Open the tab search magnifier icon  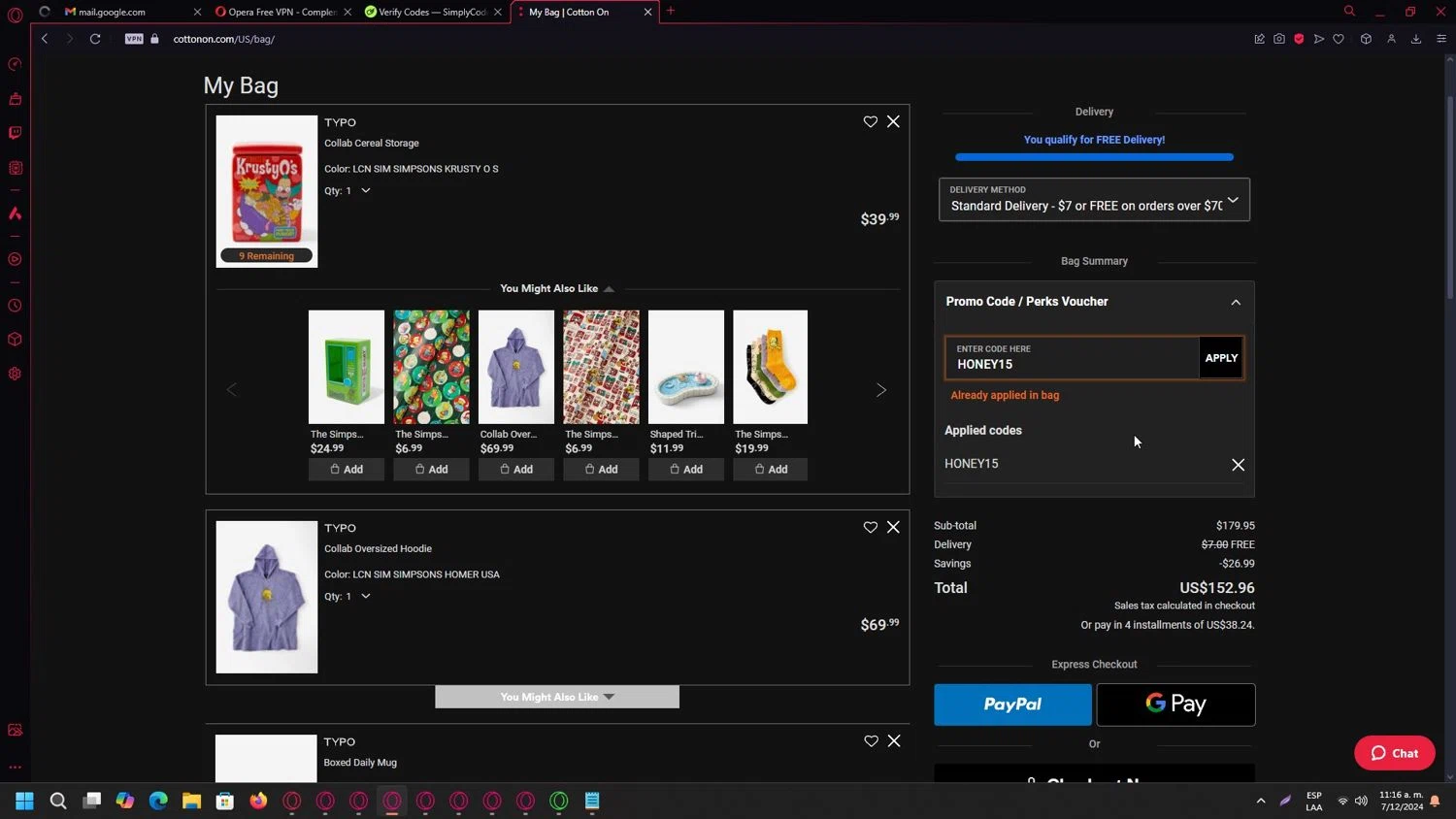tap(1349, 12)
